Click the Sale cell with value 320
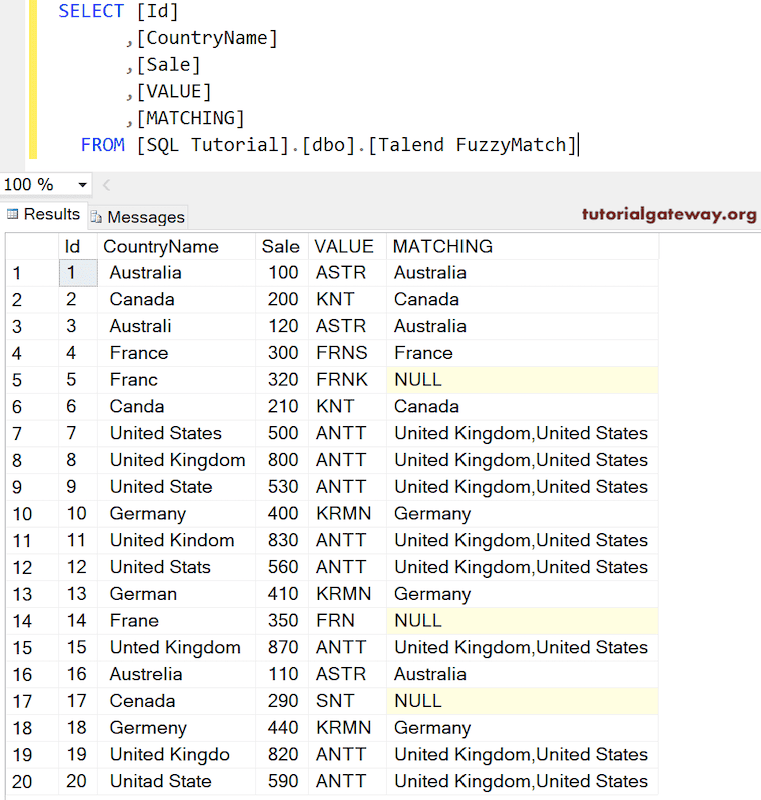This screenshot has height=800, width=761. click(282, 380)
